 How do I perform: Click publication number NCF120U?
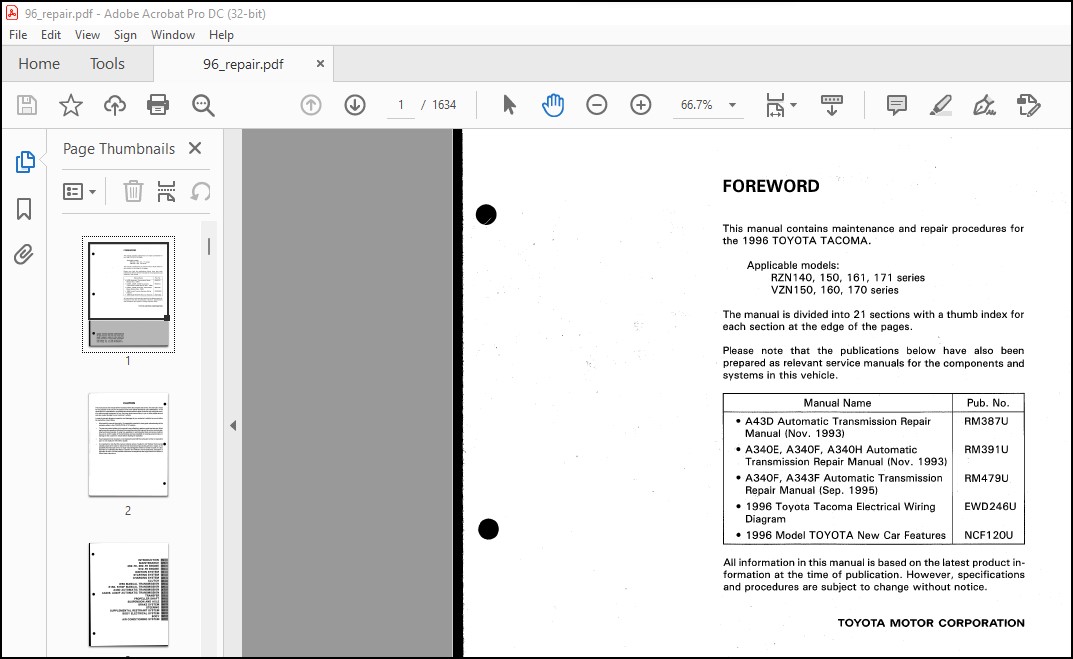click(x=989, y=535)
